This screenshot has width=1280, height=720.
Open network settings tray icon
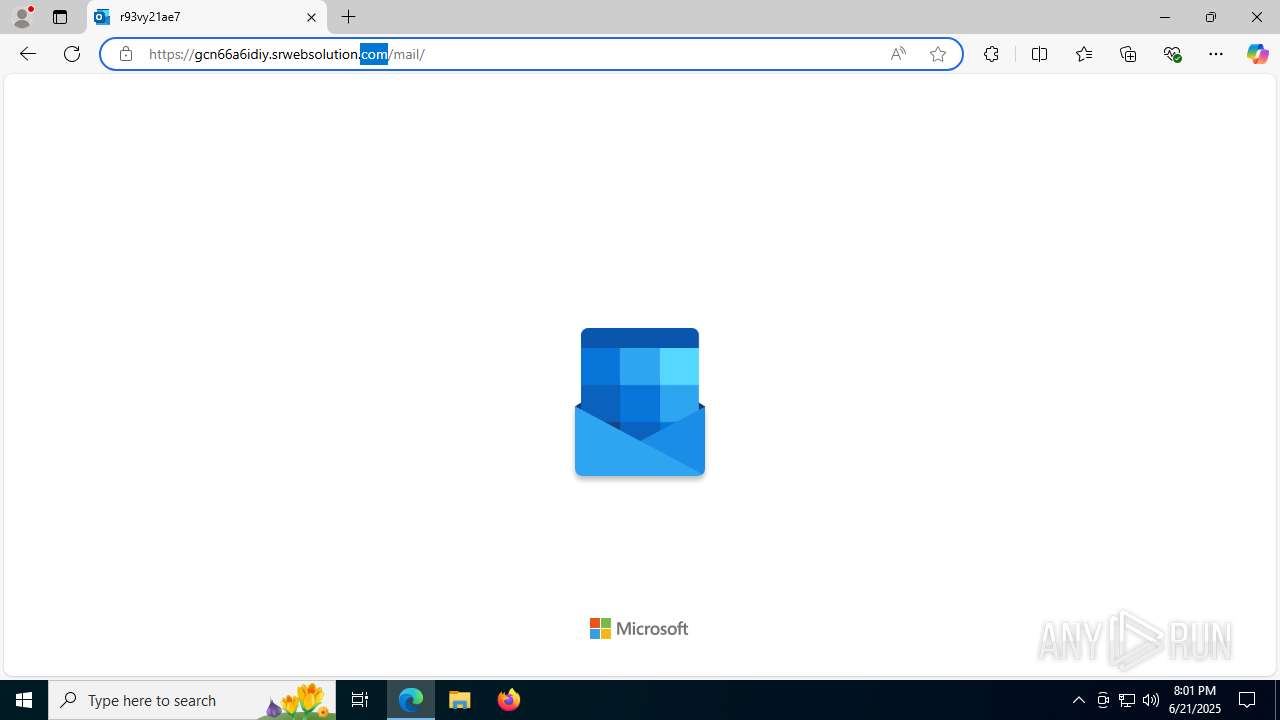click(1127, 700)
